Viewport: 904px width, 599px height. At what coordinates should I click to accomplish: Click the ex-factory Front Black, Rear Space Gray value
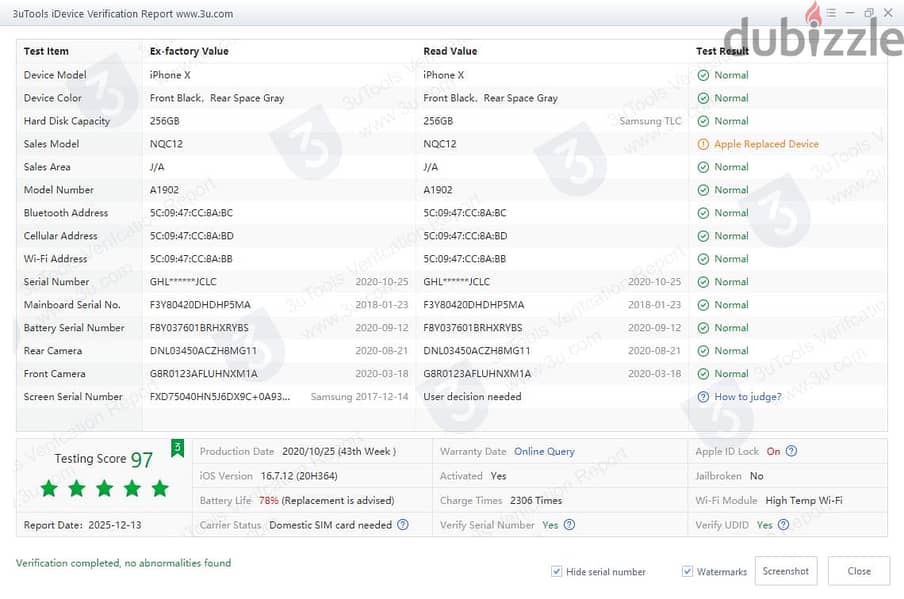click(217, 98)
